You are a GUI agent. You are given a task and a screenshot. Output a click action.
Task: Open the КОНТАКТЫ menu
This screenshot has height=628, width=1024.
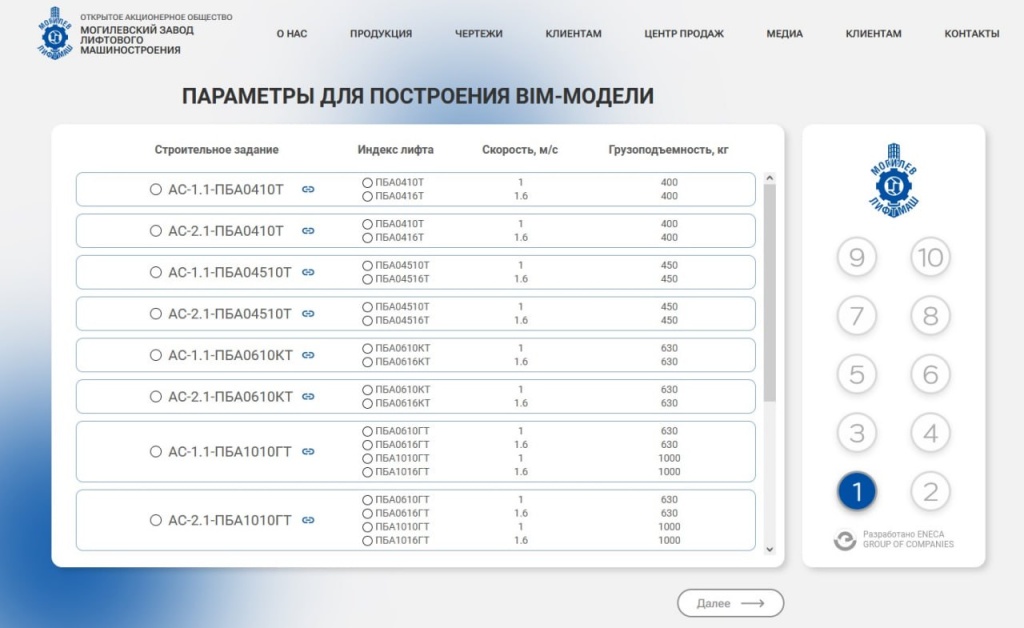(972, 33)
